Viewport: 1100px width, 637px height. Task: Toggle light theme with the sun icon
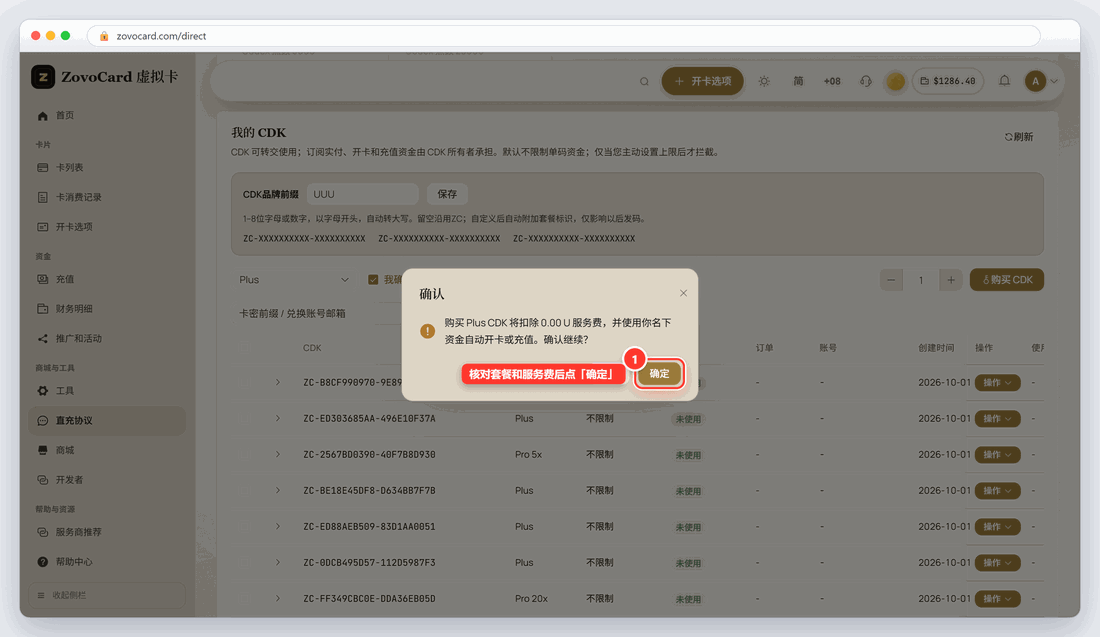[764, 81]
